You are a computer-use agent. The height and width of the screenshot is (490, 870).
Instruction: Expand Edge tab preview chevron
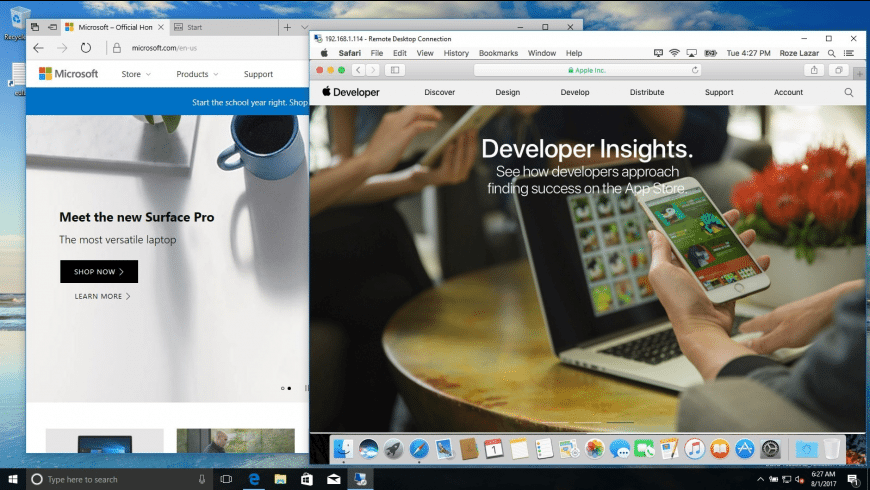click(x=304, y=27)
